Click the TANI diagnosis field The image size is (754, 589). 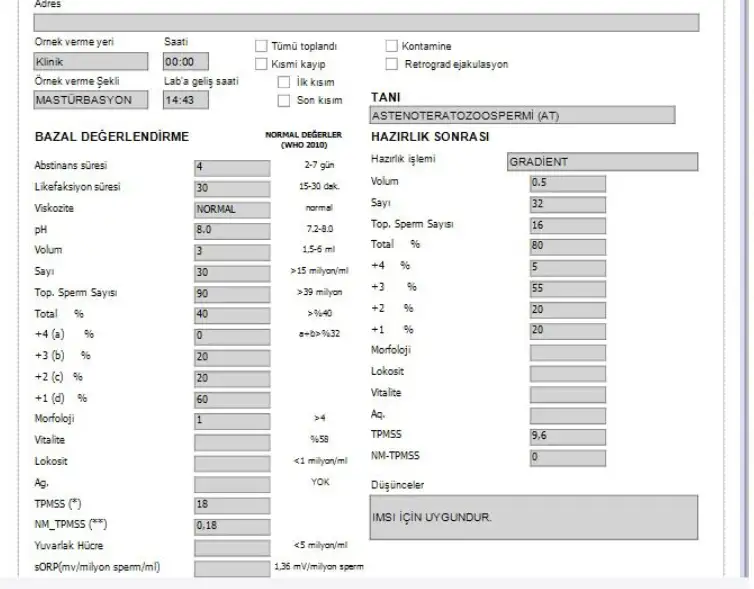coord(534,116)
